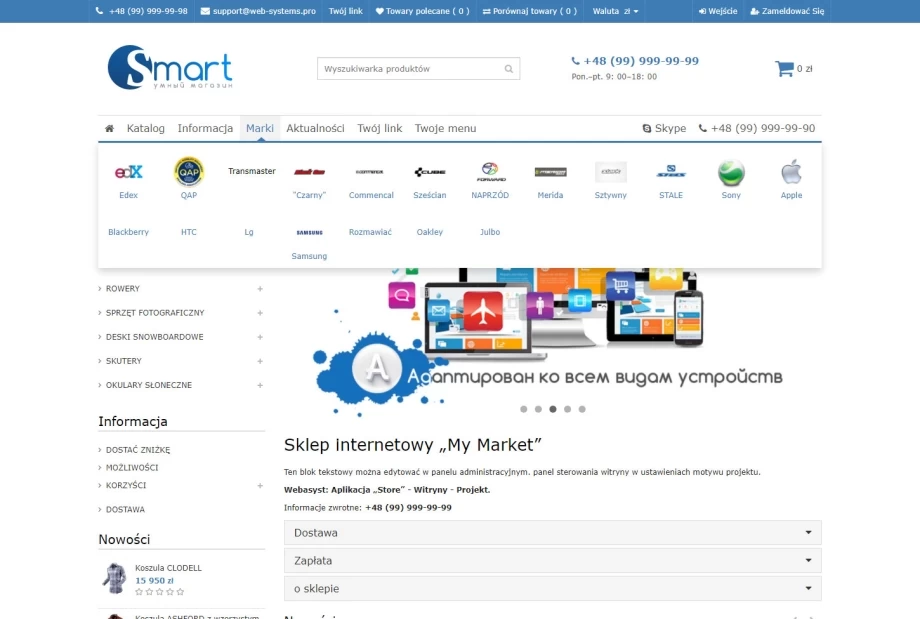Click the Wejście login link
The height and width of the screenshot is (619, 920).
[x=717, y=11]
